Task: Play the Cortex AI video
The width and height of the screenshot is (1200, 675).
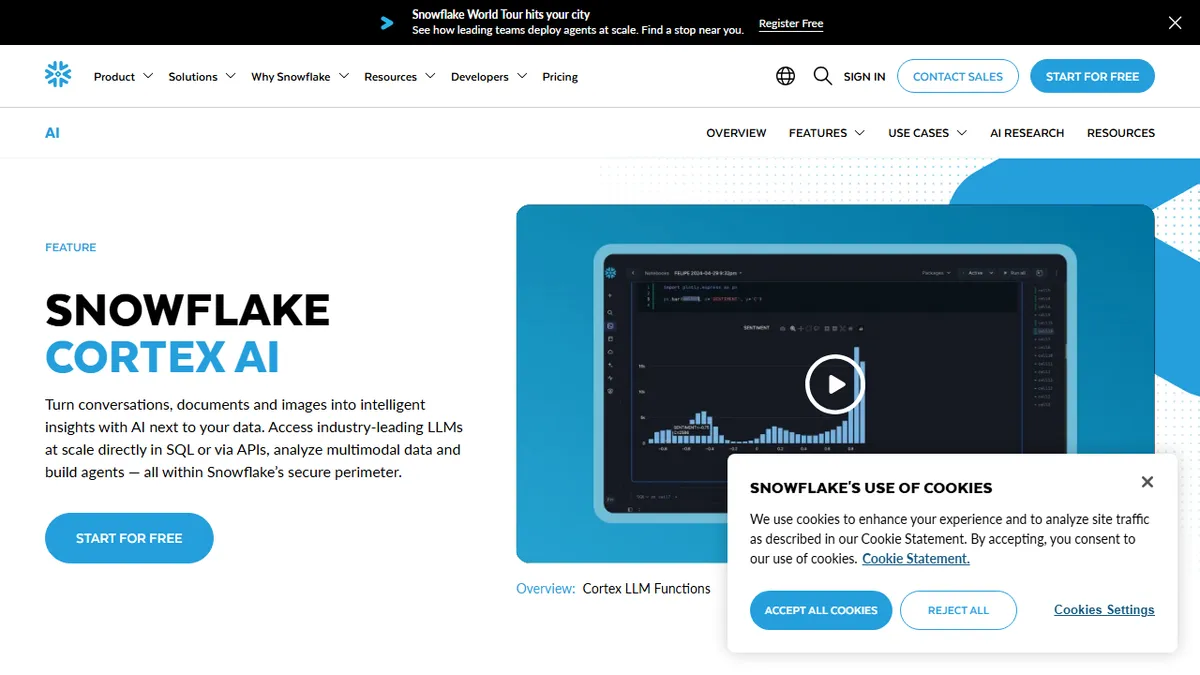Action: (x=835, y=384)
